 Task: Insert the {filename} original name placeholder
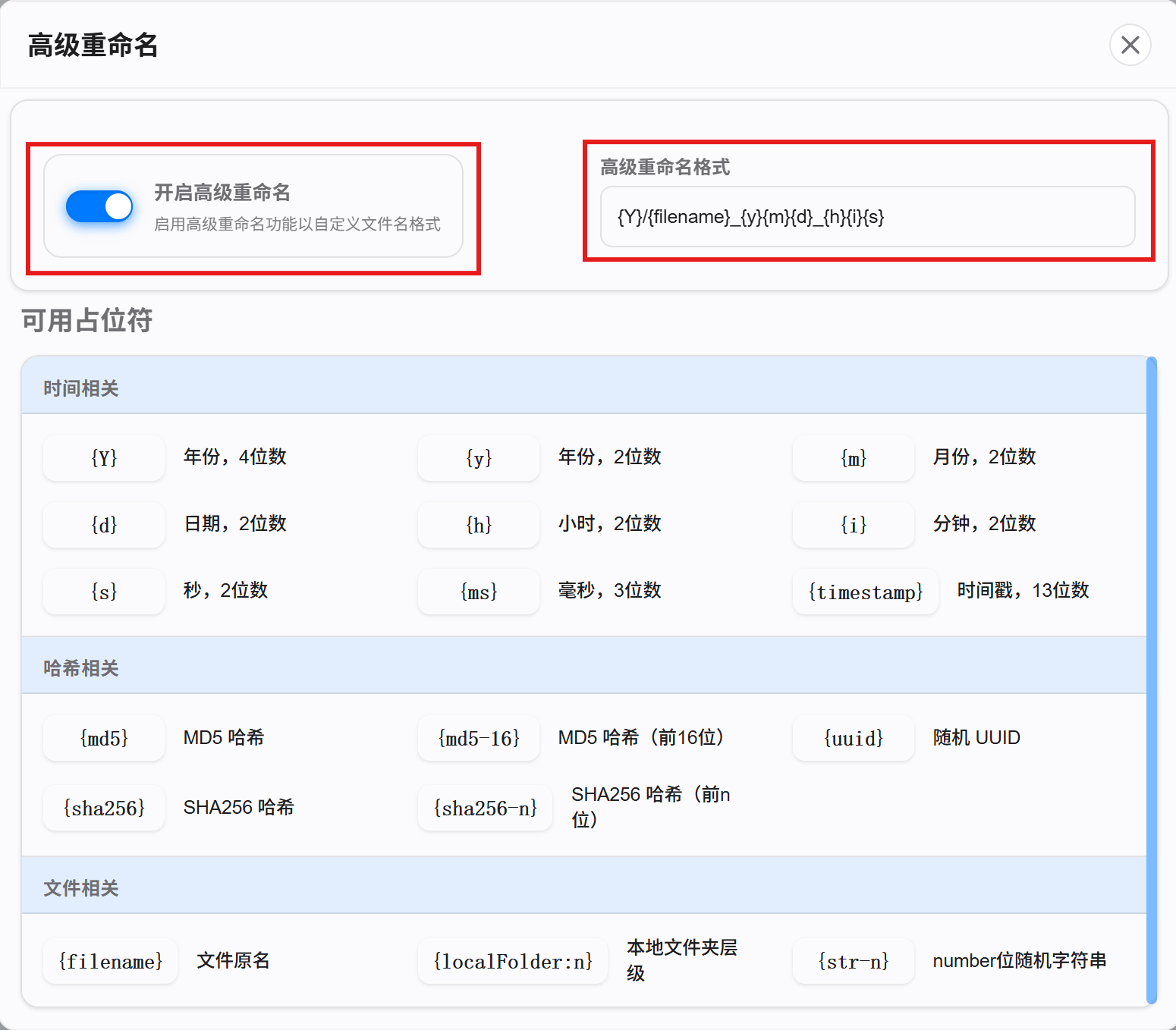110,961
